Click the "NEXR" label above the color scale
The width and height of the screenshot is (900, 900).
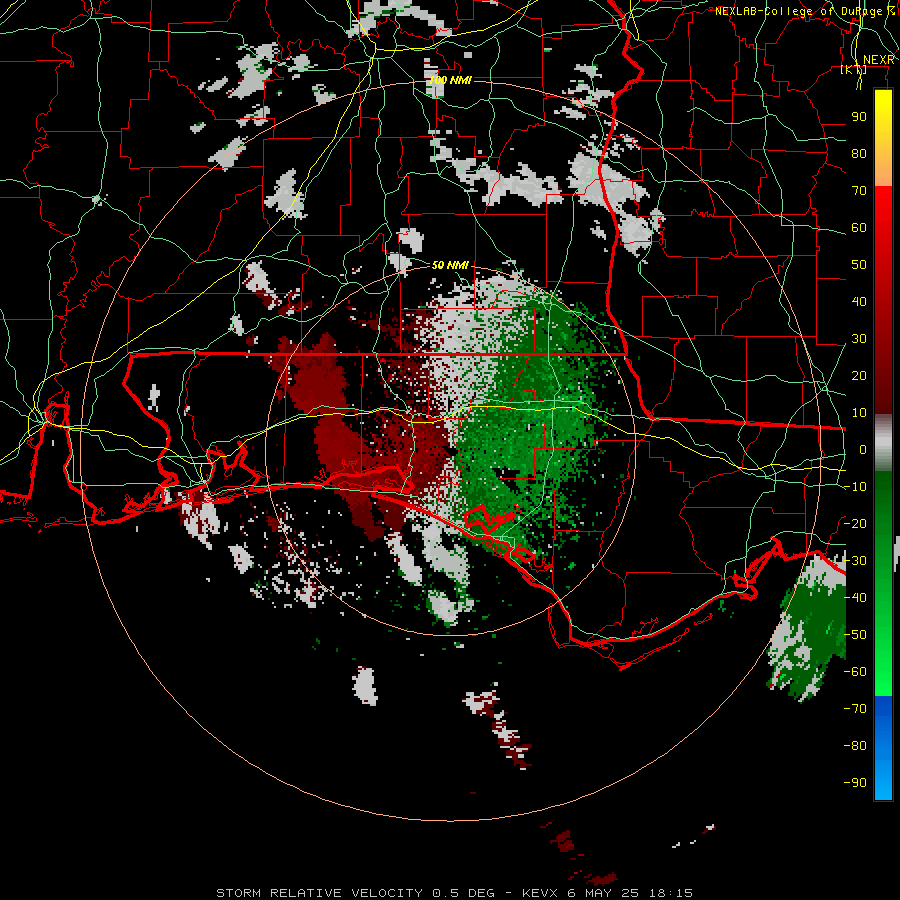pos(879,60)
